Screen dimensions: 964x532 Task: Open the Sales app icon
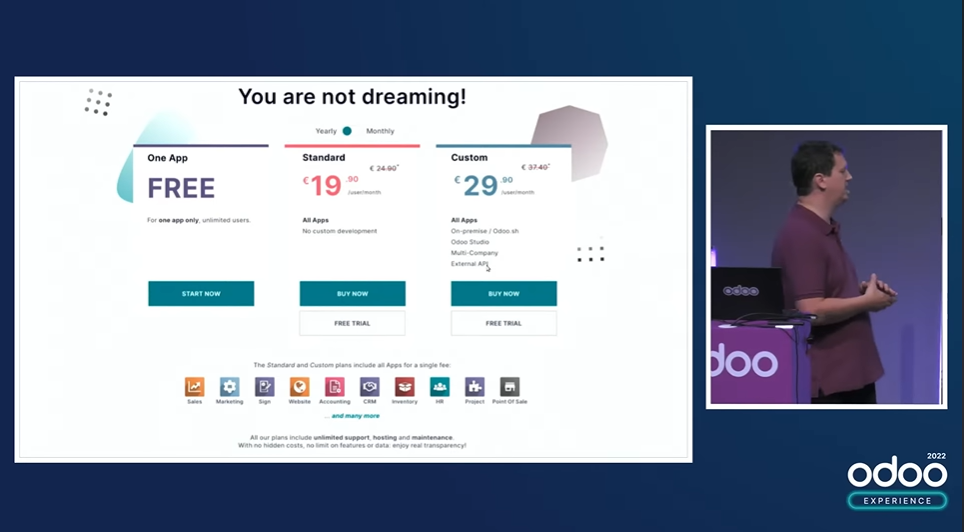pyautogui.click(x=194, y=387)
